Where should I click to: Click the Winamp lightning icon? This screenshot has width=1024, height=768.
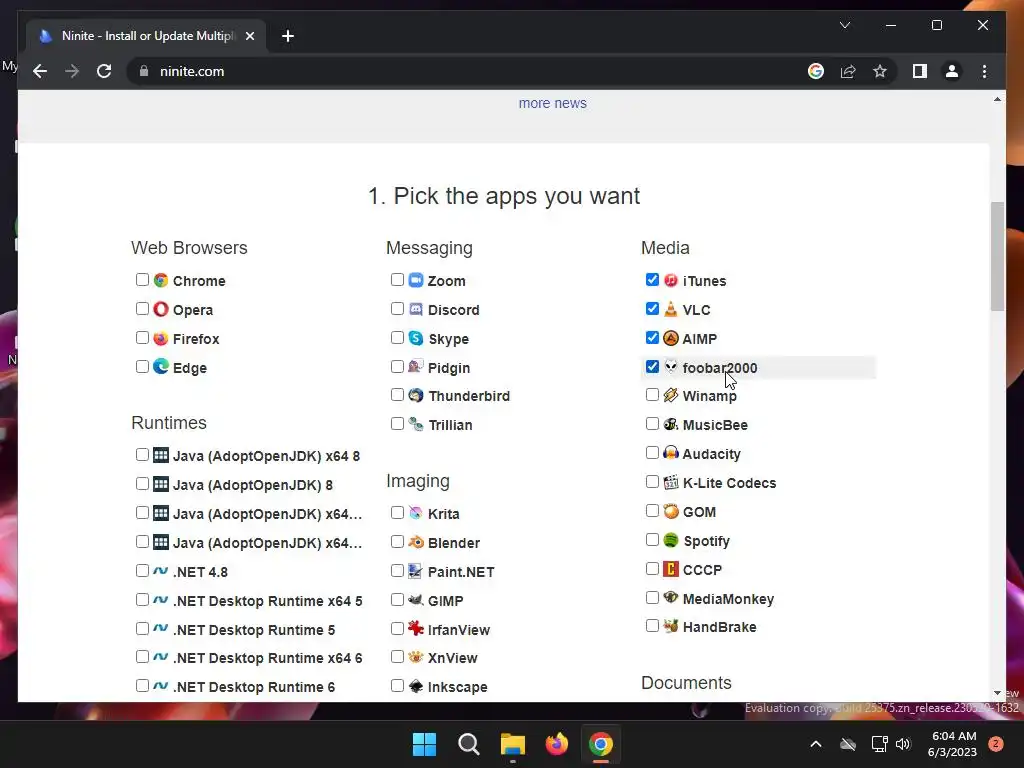tap(671, 395)
